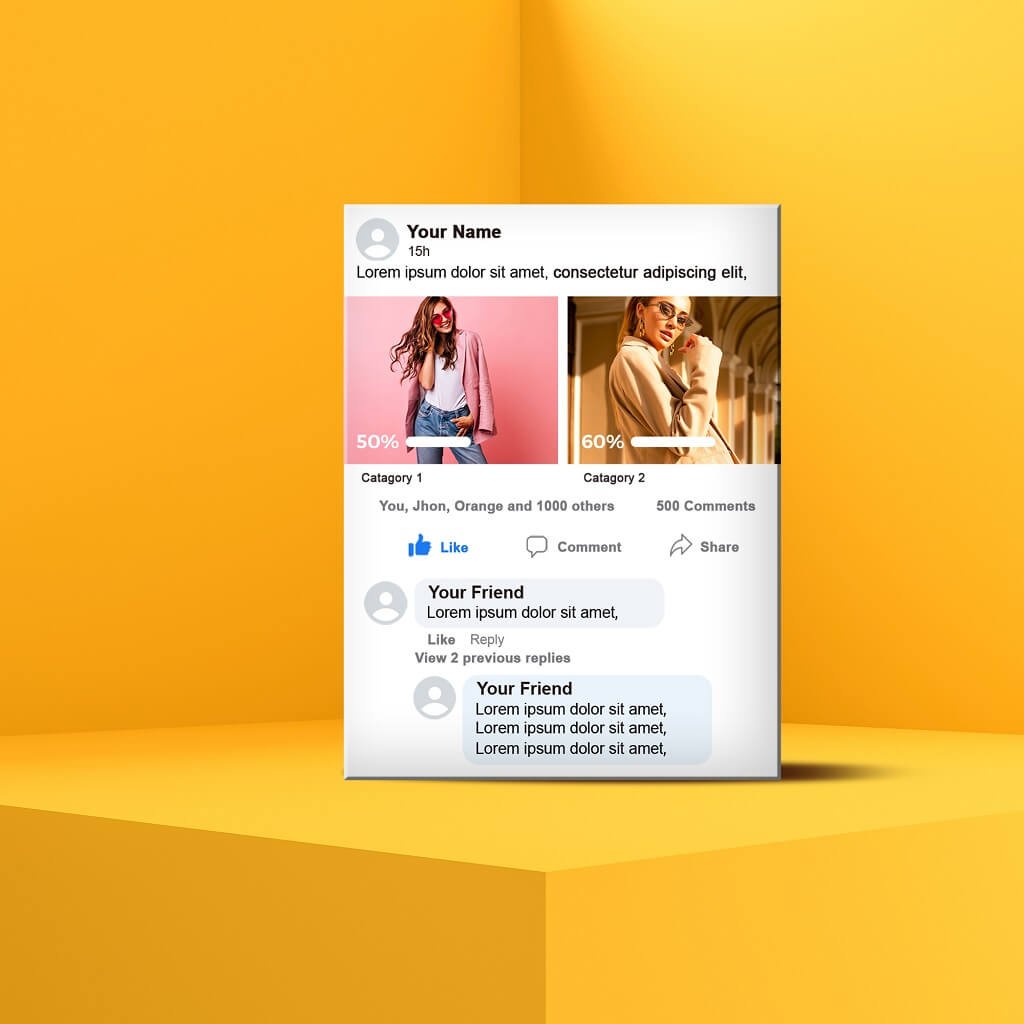Open the reply's Your Friend name

524,689
